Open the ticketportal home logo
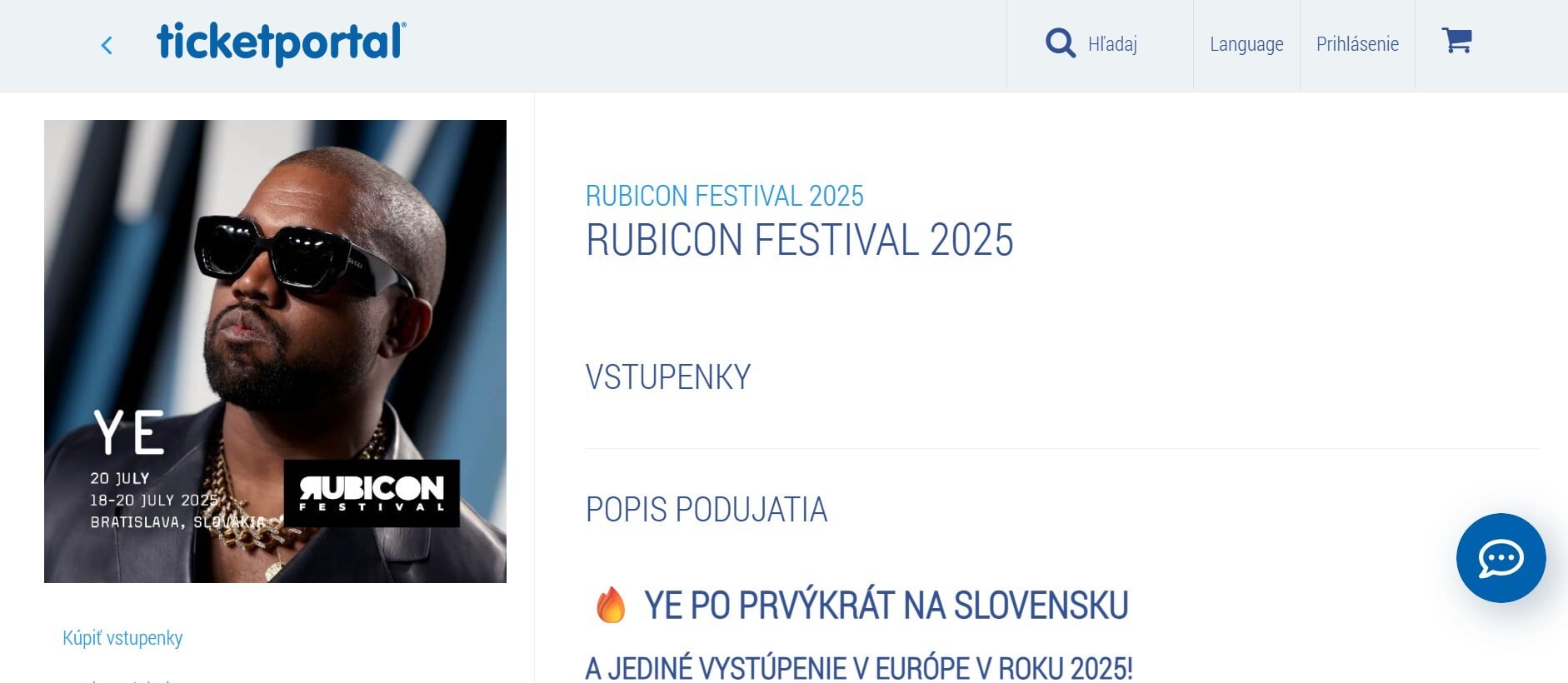 point(282,42)
